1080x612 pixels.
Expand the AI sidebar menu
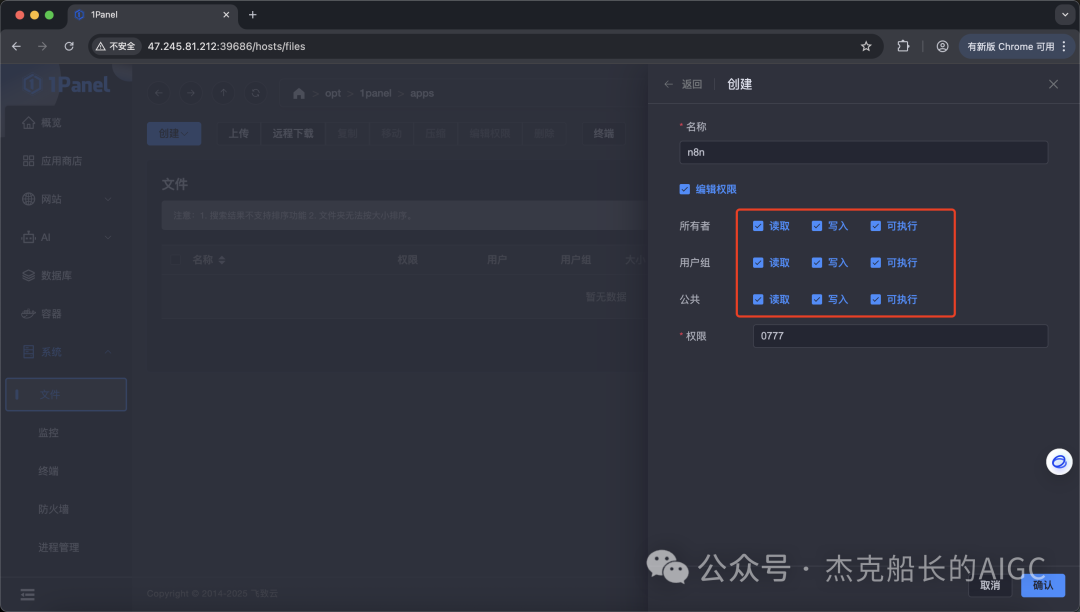pos(65,237)
